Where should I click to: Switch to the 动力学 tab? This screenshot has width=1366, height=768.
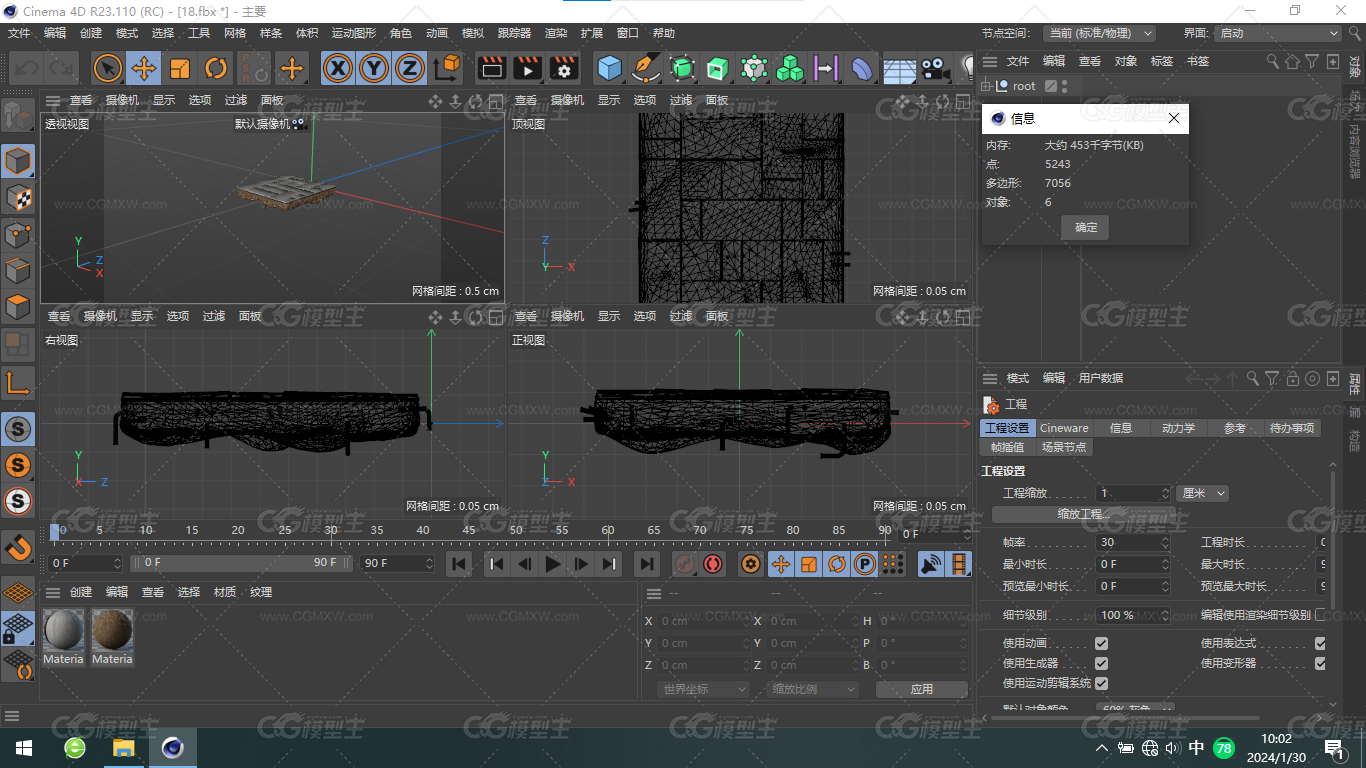click(1178, 428)
